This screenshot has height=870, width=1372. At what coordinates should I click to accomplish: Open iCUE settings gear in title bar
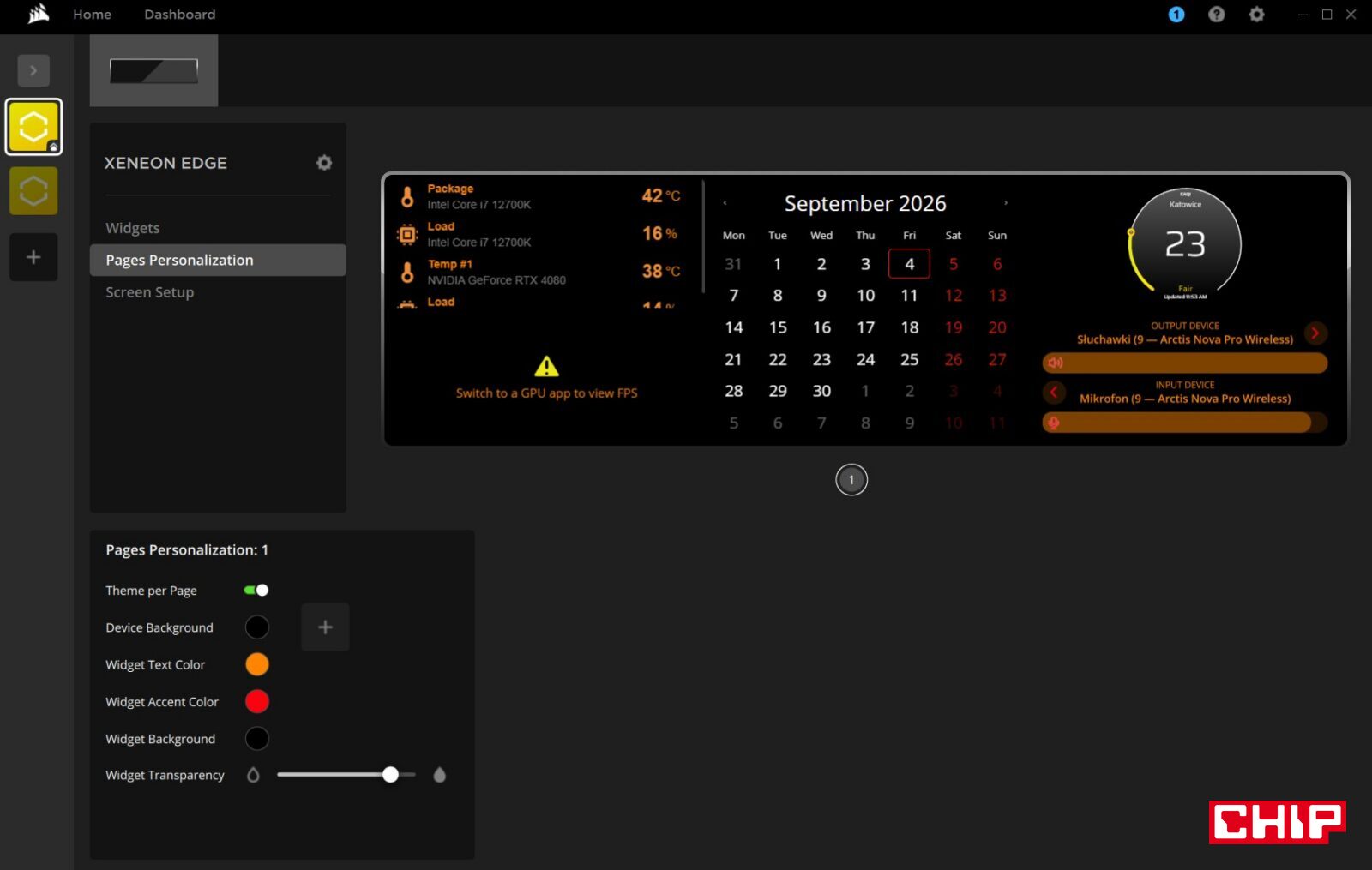click(1256, 15)
